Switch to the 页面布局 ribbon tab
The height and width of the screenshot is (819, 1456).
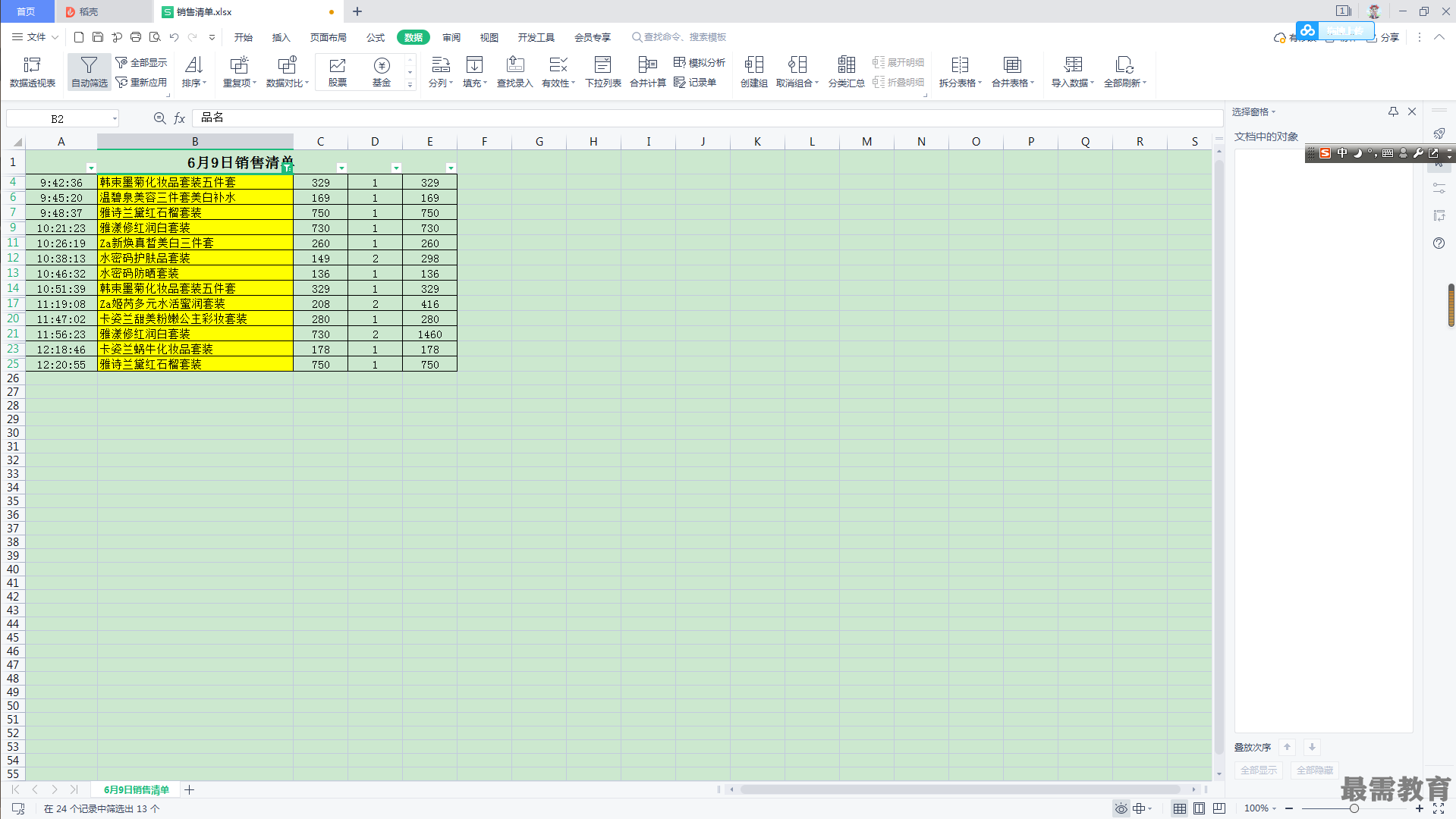329,37
